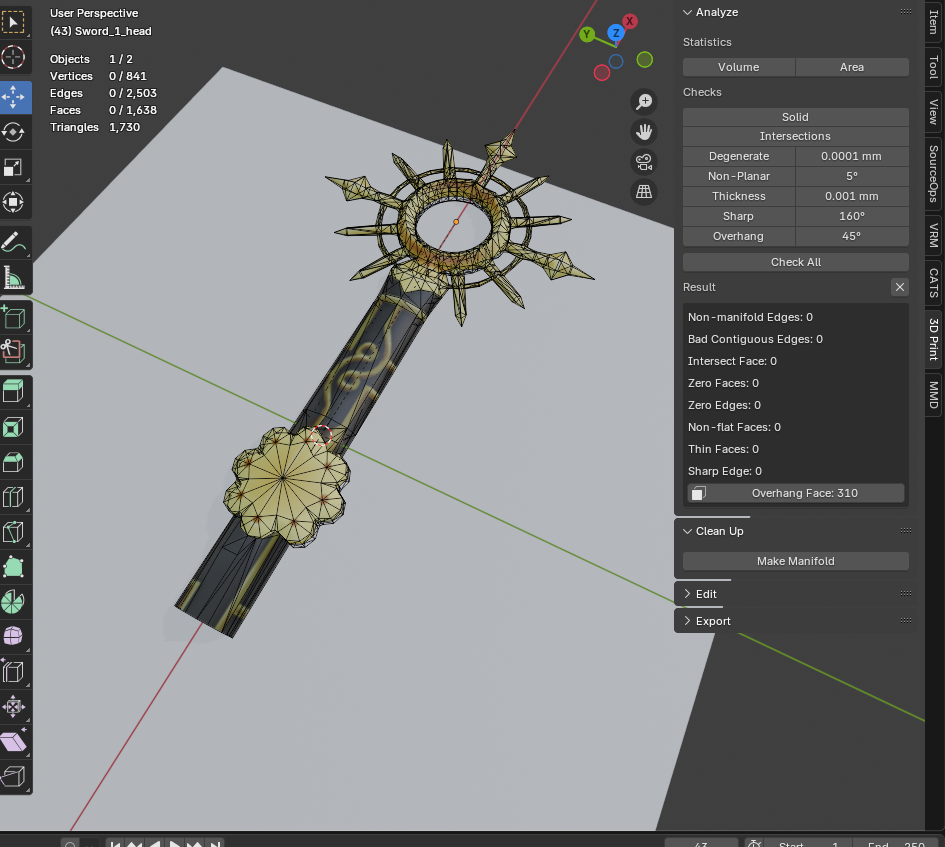Toggle the camera view button
Viewport: 945px width, 847px height.
(644, 162)
